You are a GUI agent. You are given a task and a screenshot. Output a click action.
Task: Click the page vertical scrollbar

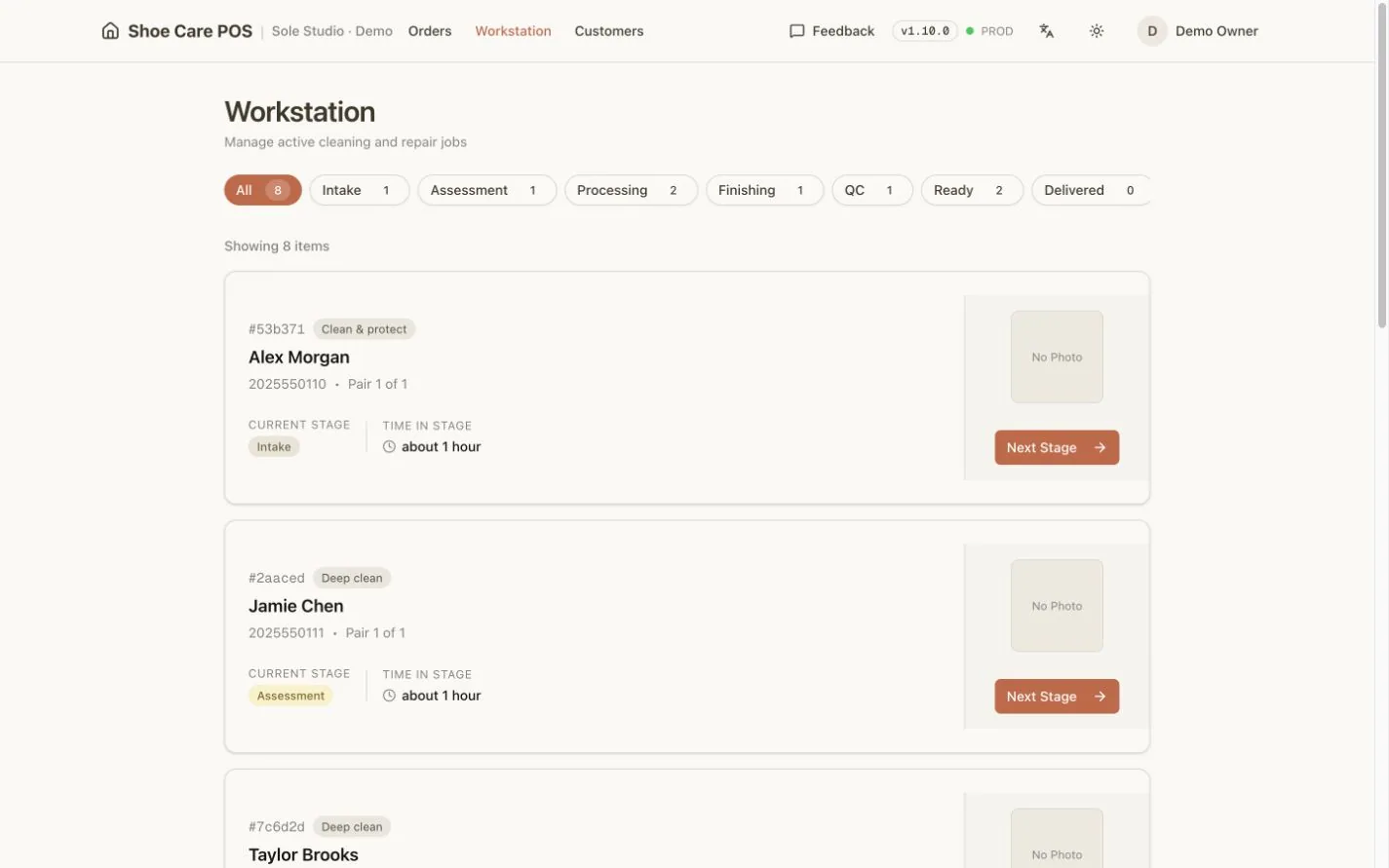pos(1382,166)
